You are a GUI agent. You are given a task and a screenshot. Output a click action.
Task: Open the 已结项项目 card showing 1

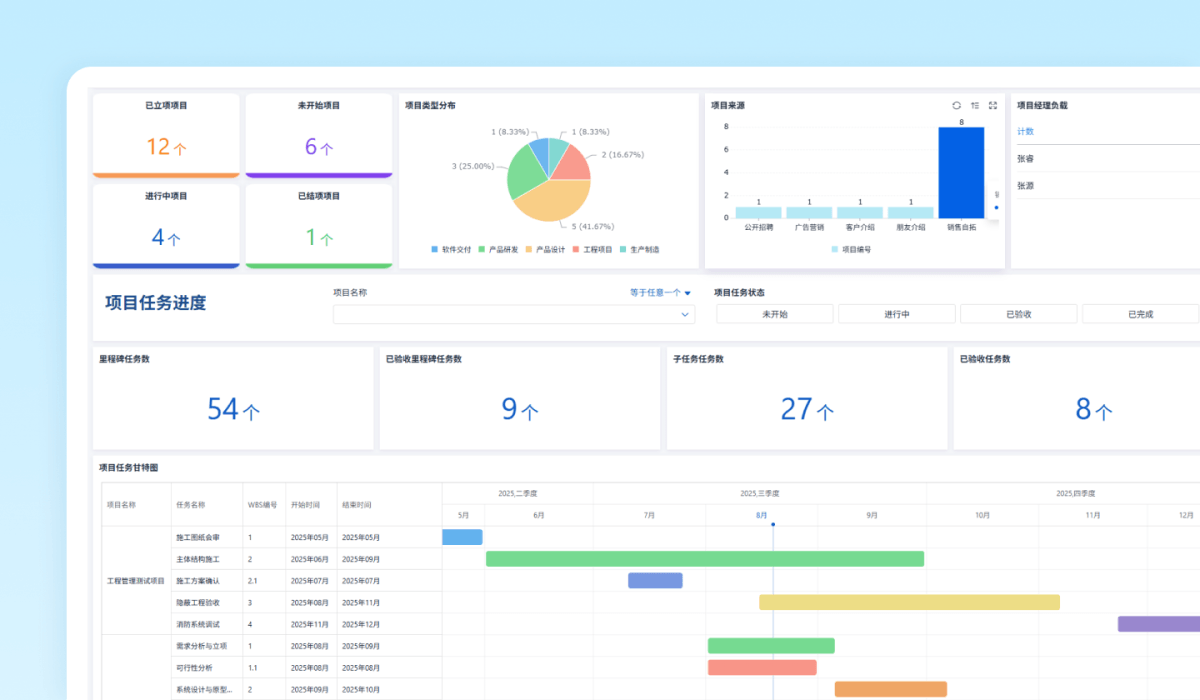tap(319, 226)
